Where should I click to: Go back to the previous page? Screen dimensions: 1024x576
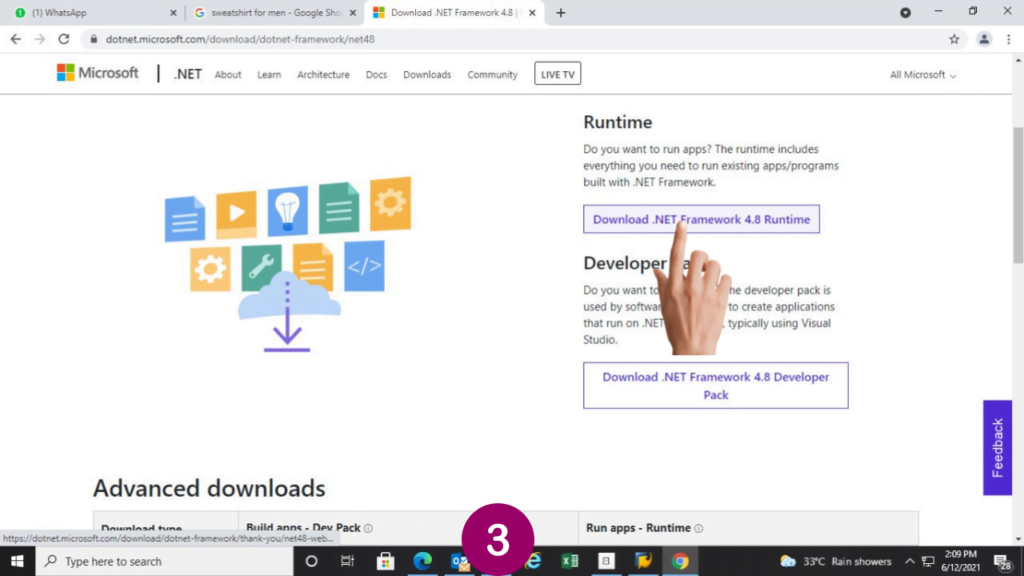[x=16, y=39]
